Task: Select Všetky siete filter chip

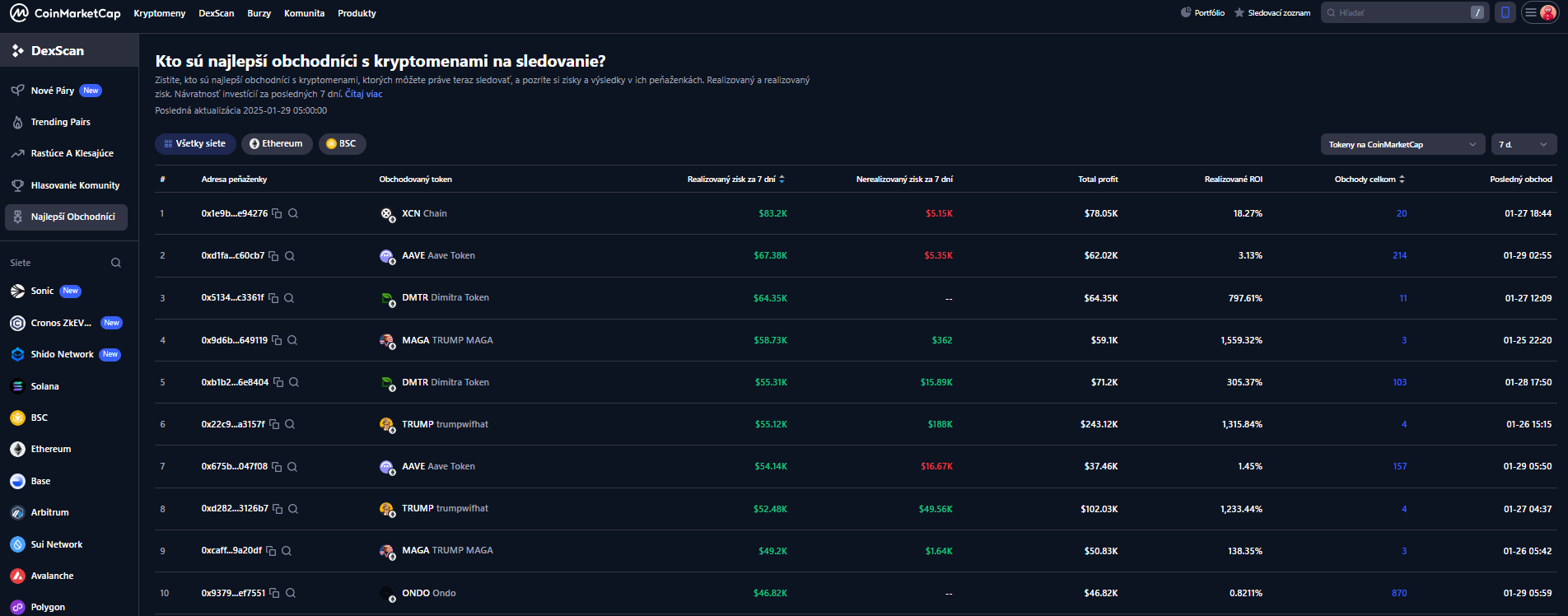Action: point(195,143)
